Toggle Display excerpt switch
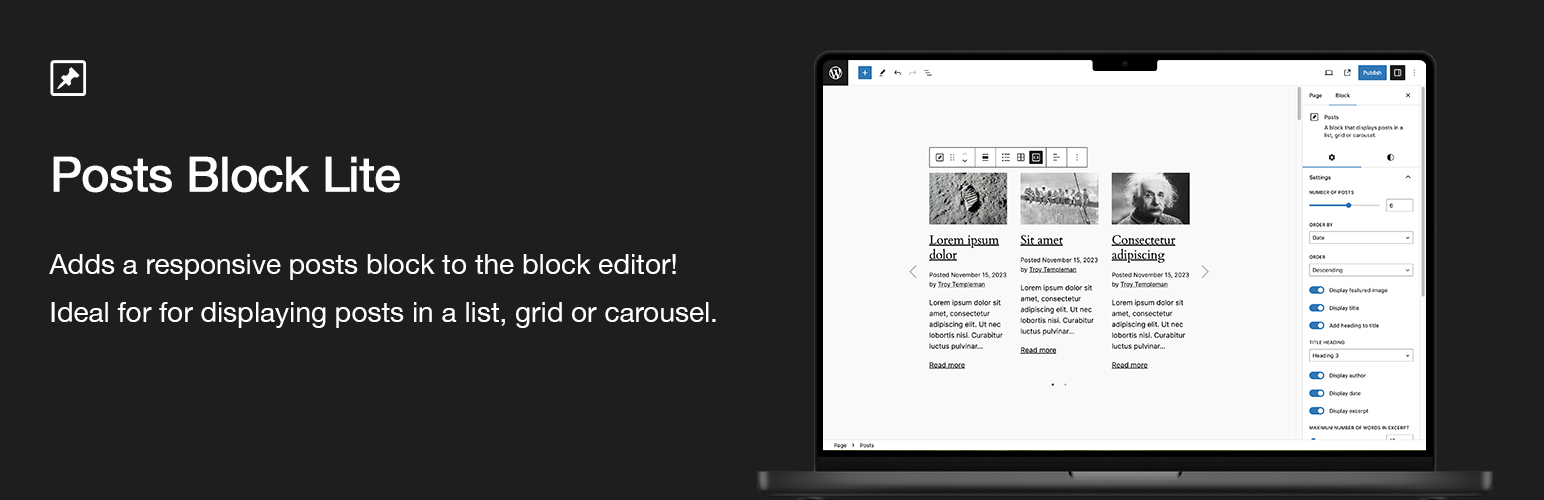This screenshot has width=1544, height=500. [1317, 410]
